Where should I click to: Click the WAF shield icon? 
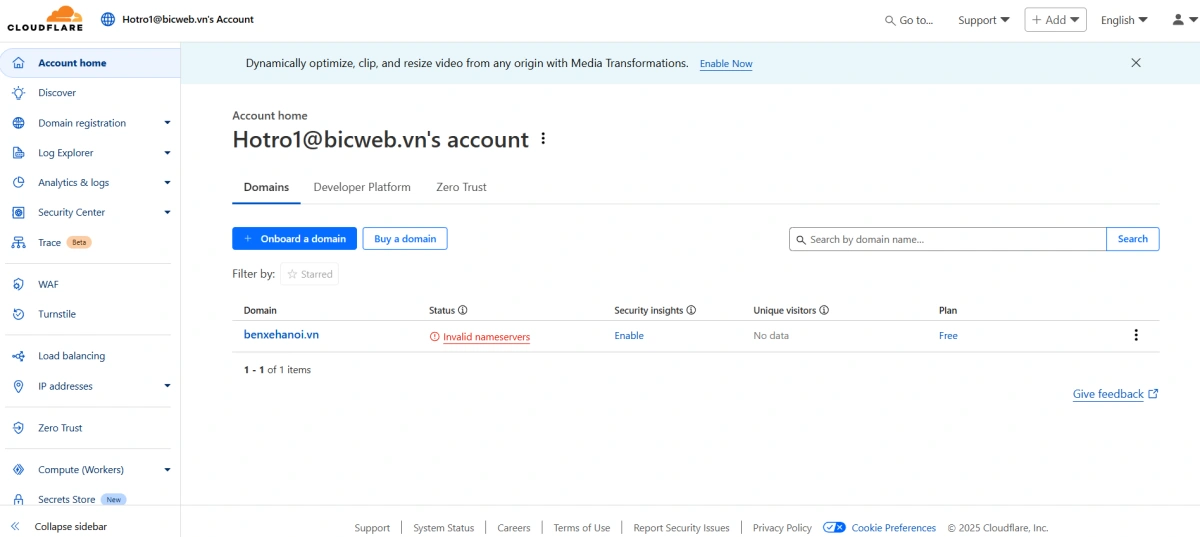pos(18,284)
